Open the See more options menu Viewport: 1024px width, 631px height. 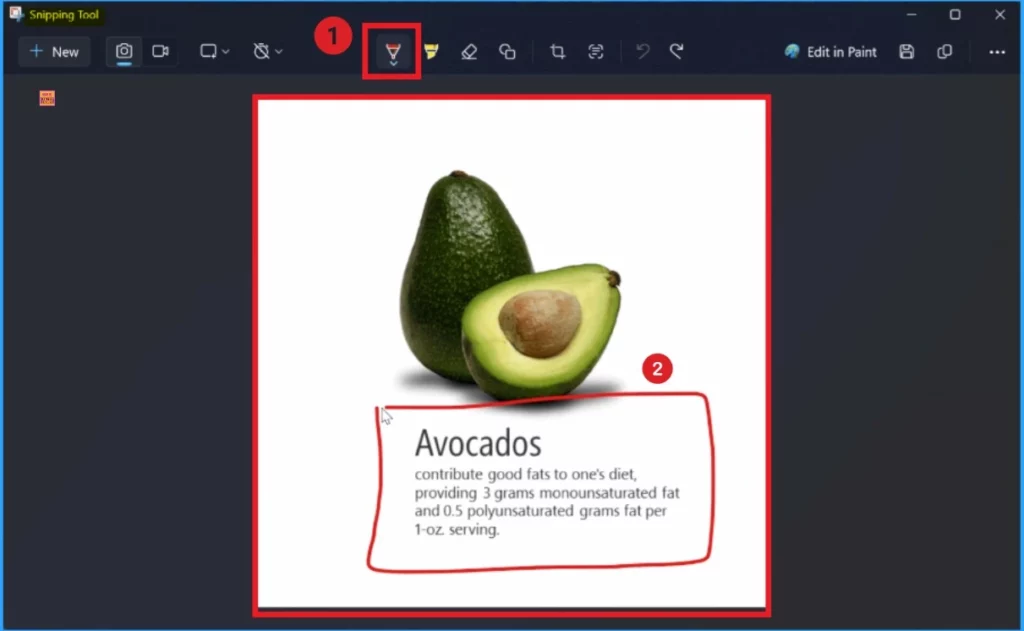pos(997,52)
